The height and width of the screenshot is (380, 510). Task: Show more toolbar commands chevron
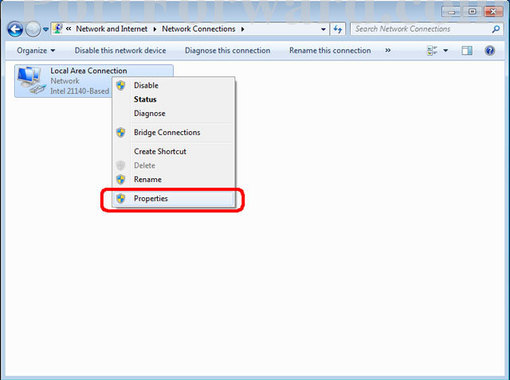[x=388, y=50]
